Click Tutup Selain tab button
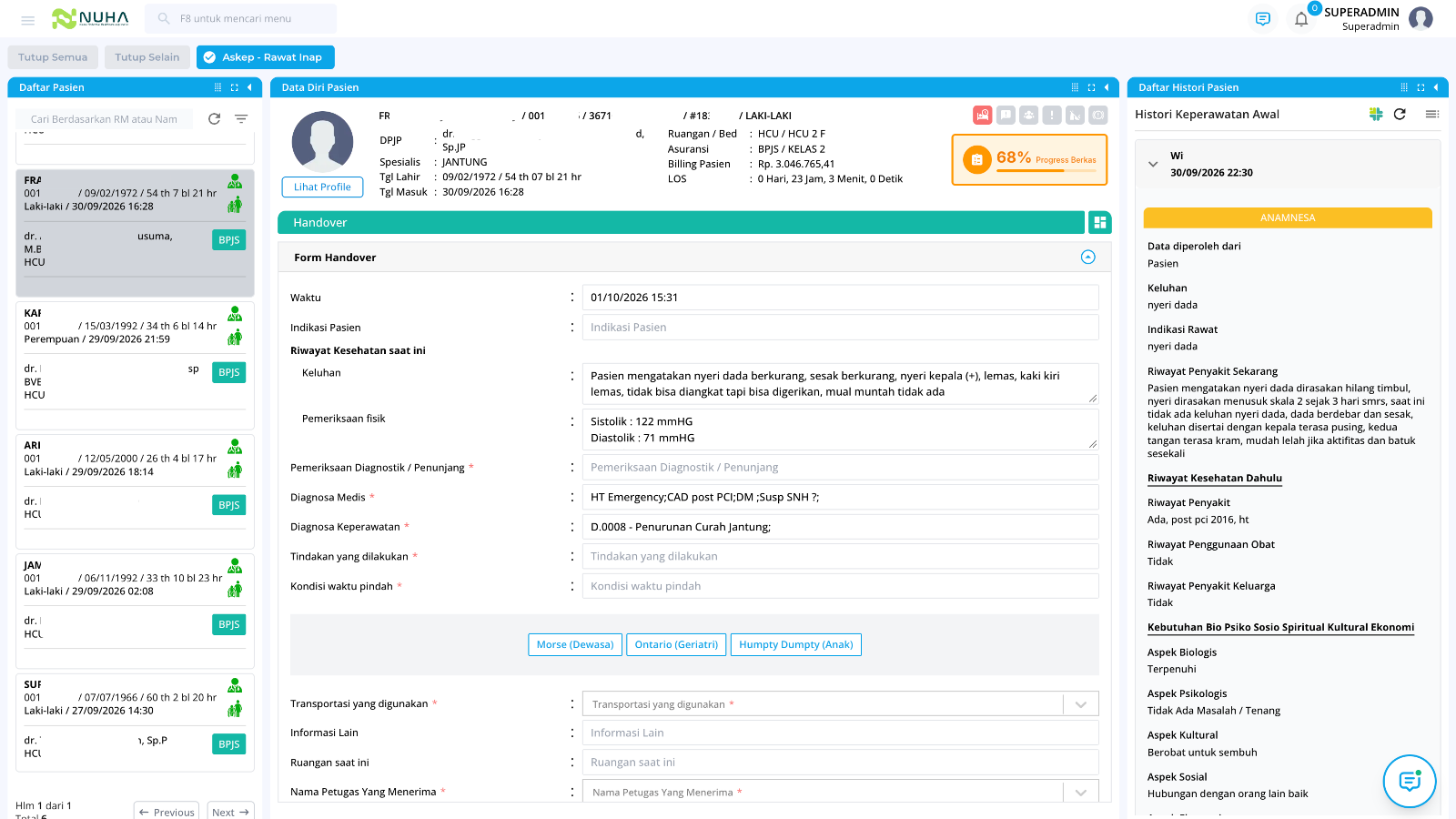The width and height of the screenshot is (1456, 819). pyautogui.click(x=147, y=57)
